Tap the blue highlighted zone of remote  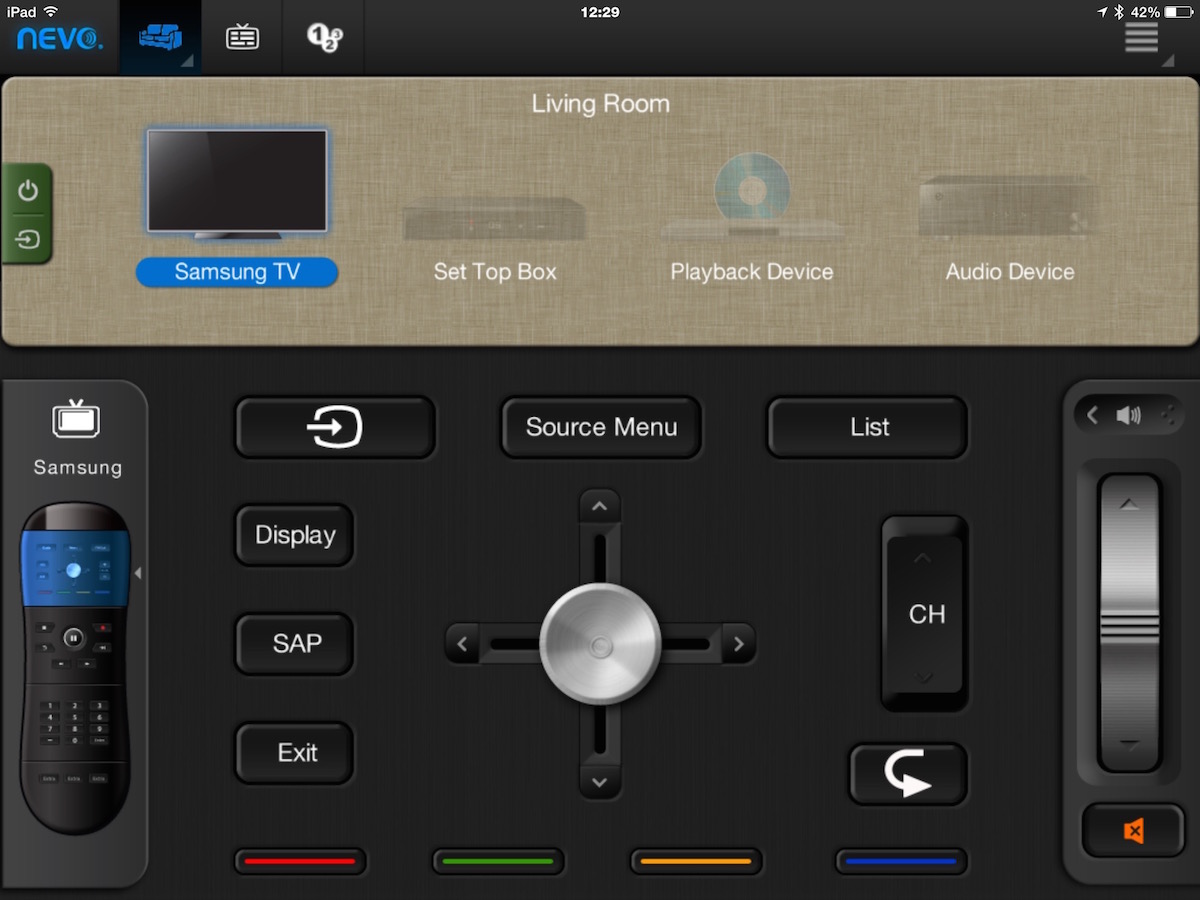pyautogui.click(x=76, y=569)
